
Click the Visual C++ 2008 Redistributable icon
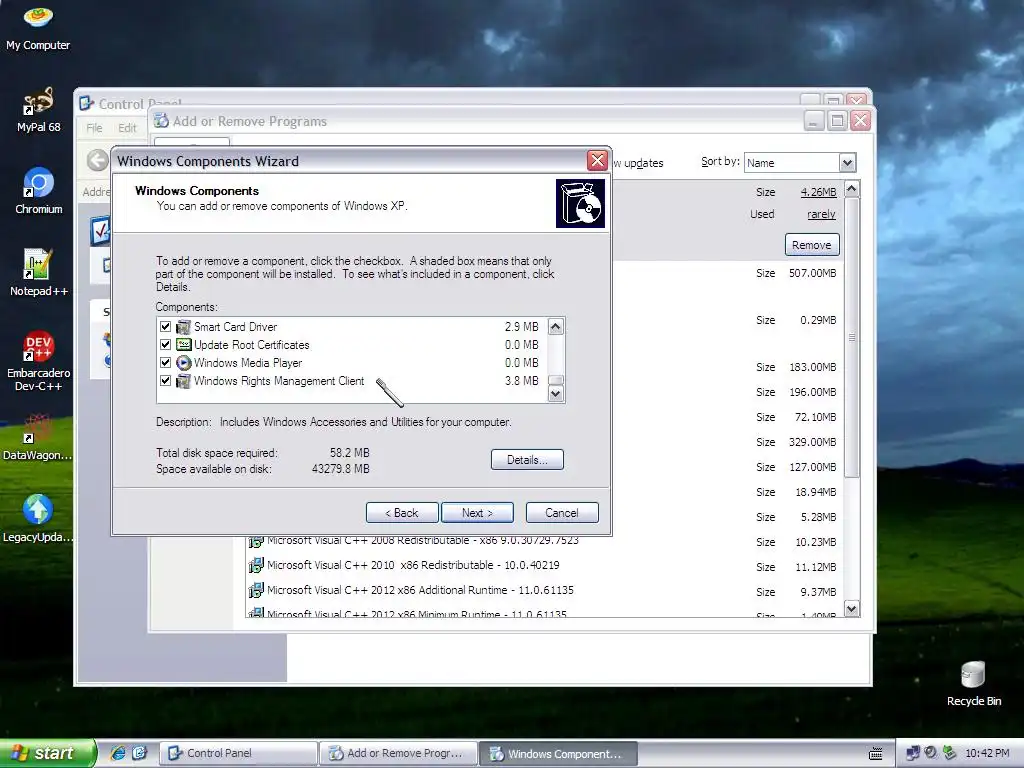click(x=255, y=541)
